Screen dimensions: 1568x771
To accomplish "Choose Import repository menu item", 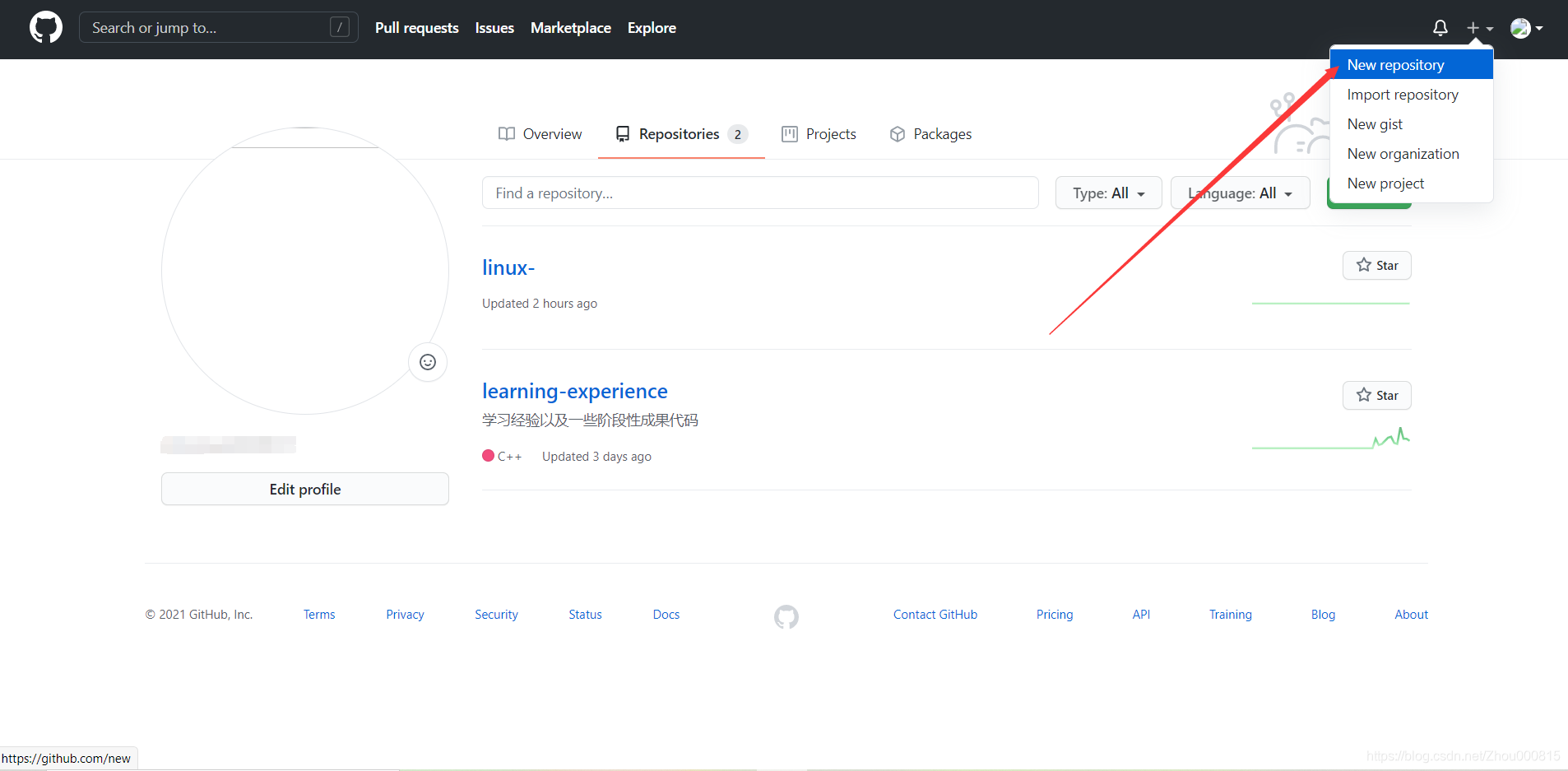I will pos(1411,95).
